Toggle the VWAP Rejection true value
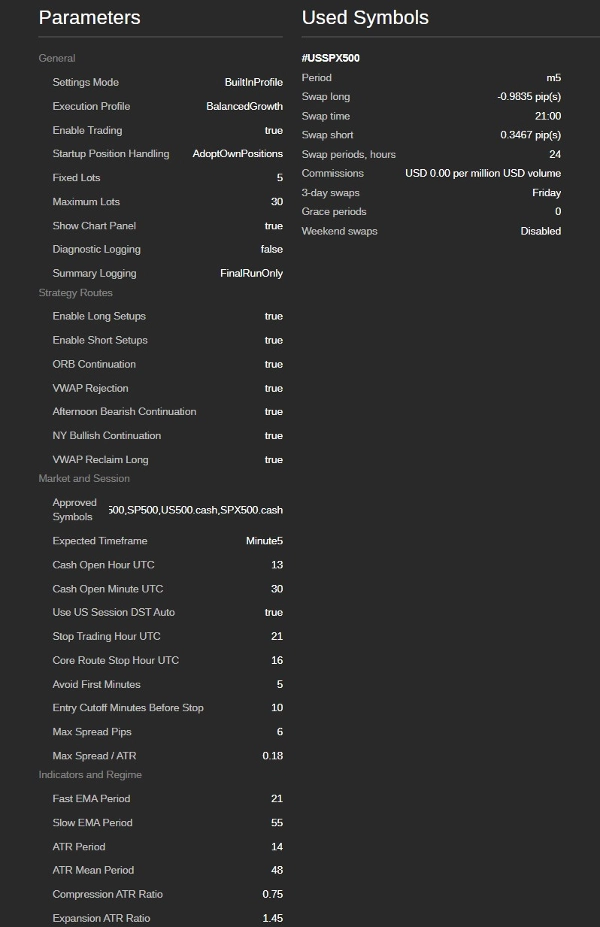 pos(274,388)
